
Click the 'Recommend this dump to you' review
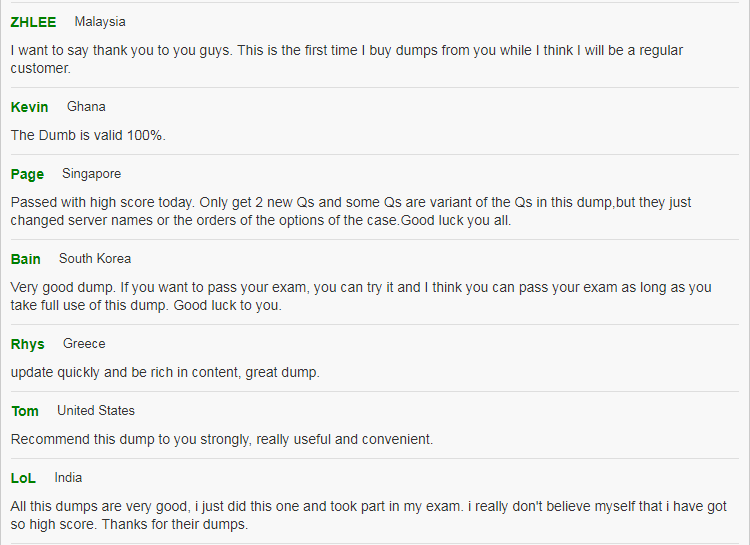click(x=222, y=439)
